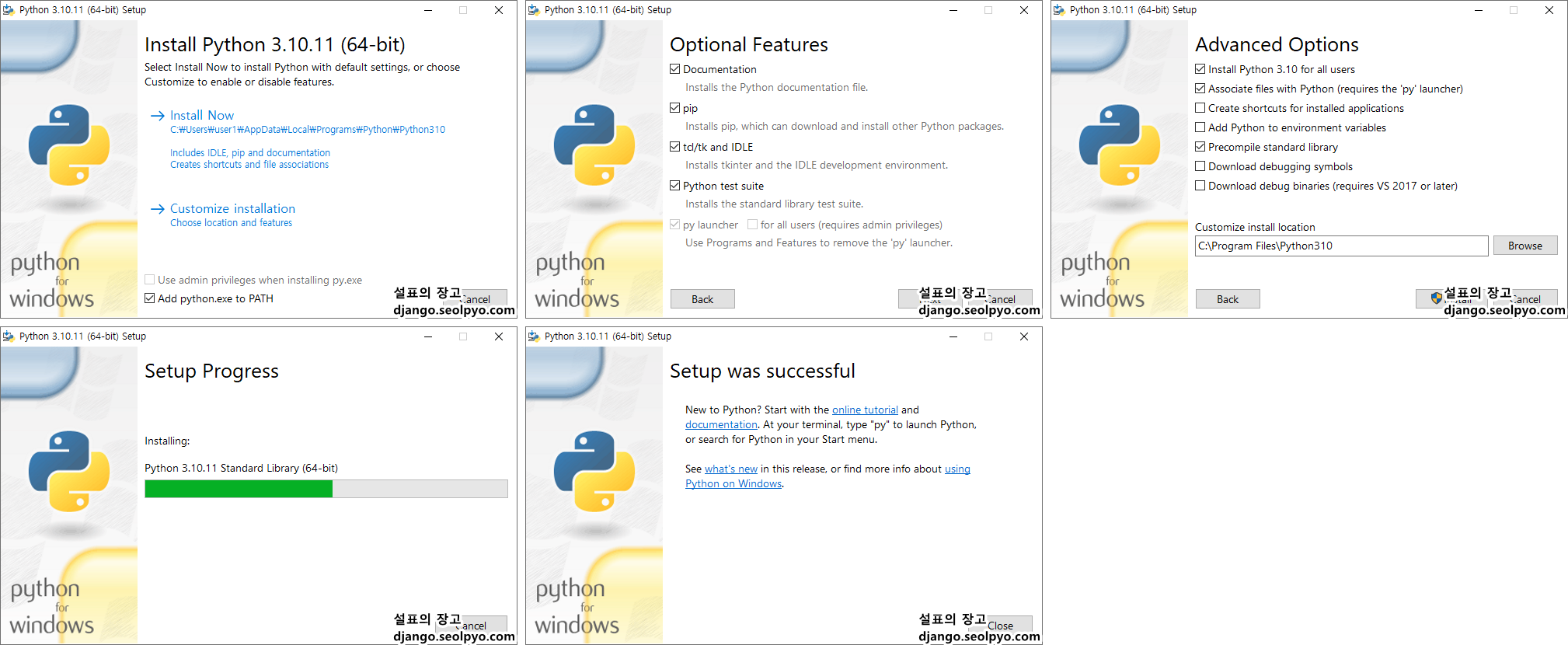The image size is (1568, 645).
Task: Click the Customize install location label
Action: [x=1255, y=227]
